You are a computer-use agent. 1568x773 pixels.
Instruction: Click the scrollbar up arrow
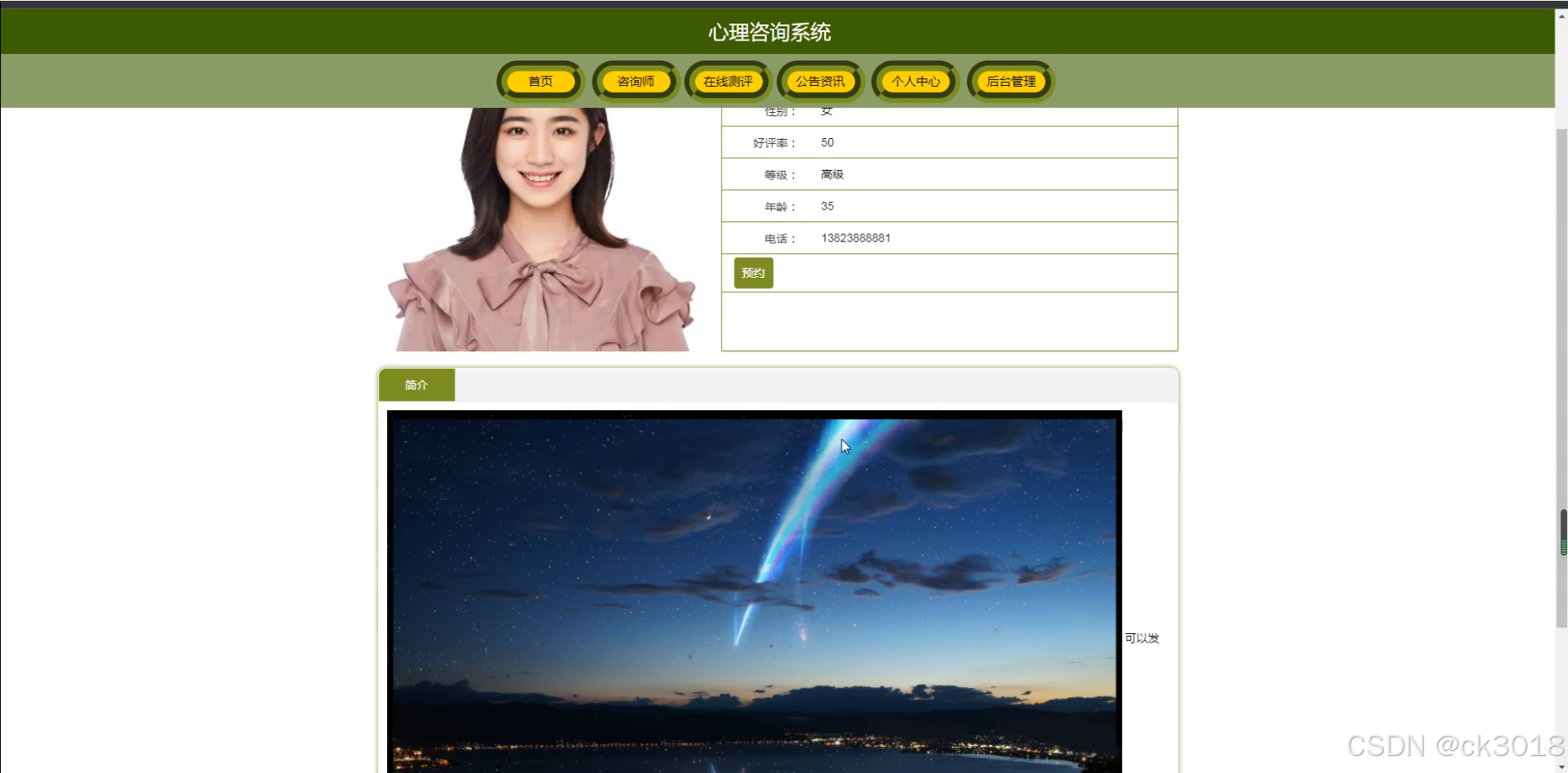pyautogui.click(x=1562, y=15)
